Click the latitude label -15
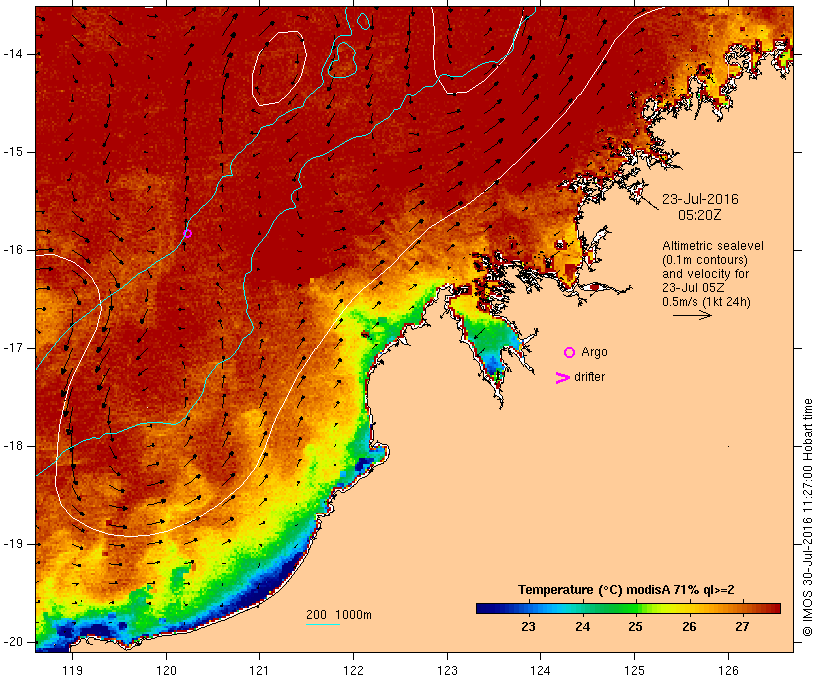 pos(13,152)
